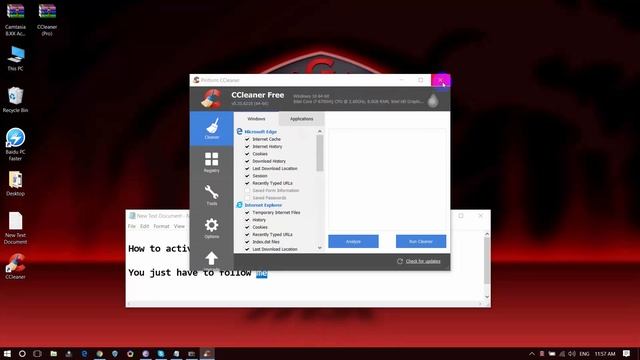Collapse the Internet Explorer category header
Screen dimensions: 640x360
coord(263,205)
